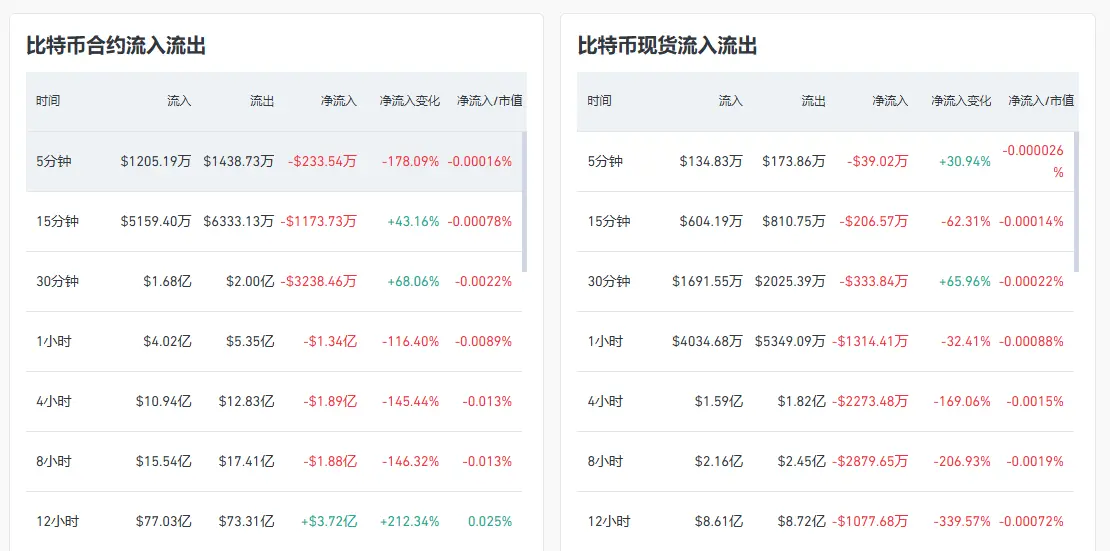Click spot inflow $134.83万

[x=711, y=161]
